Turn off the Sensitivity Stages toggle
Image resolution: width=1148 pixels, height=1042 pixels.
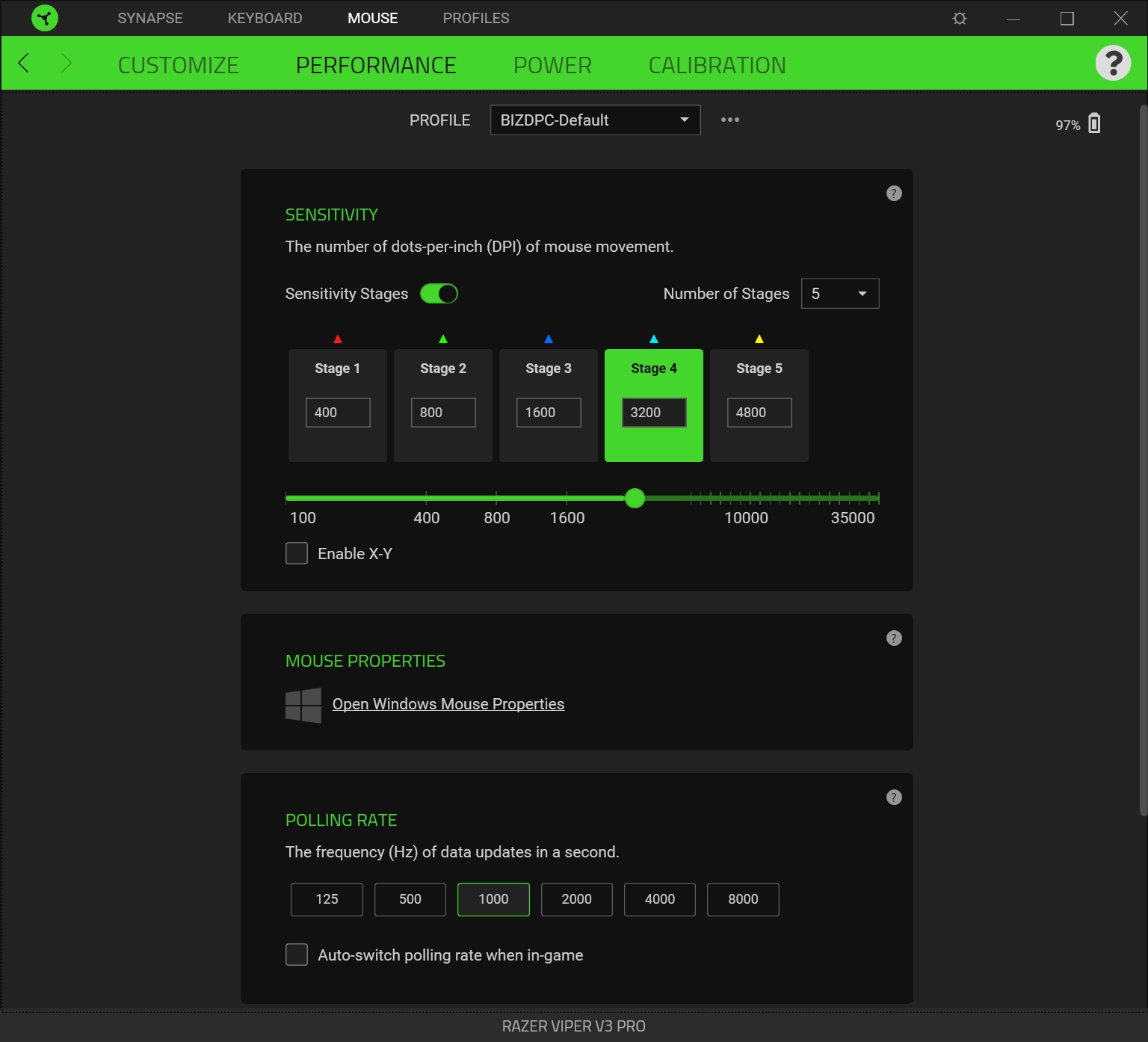click(x=439, y=294)
